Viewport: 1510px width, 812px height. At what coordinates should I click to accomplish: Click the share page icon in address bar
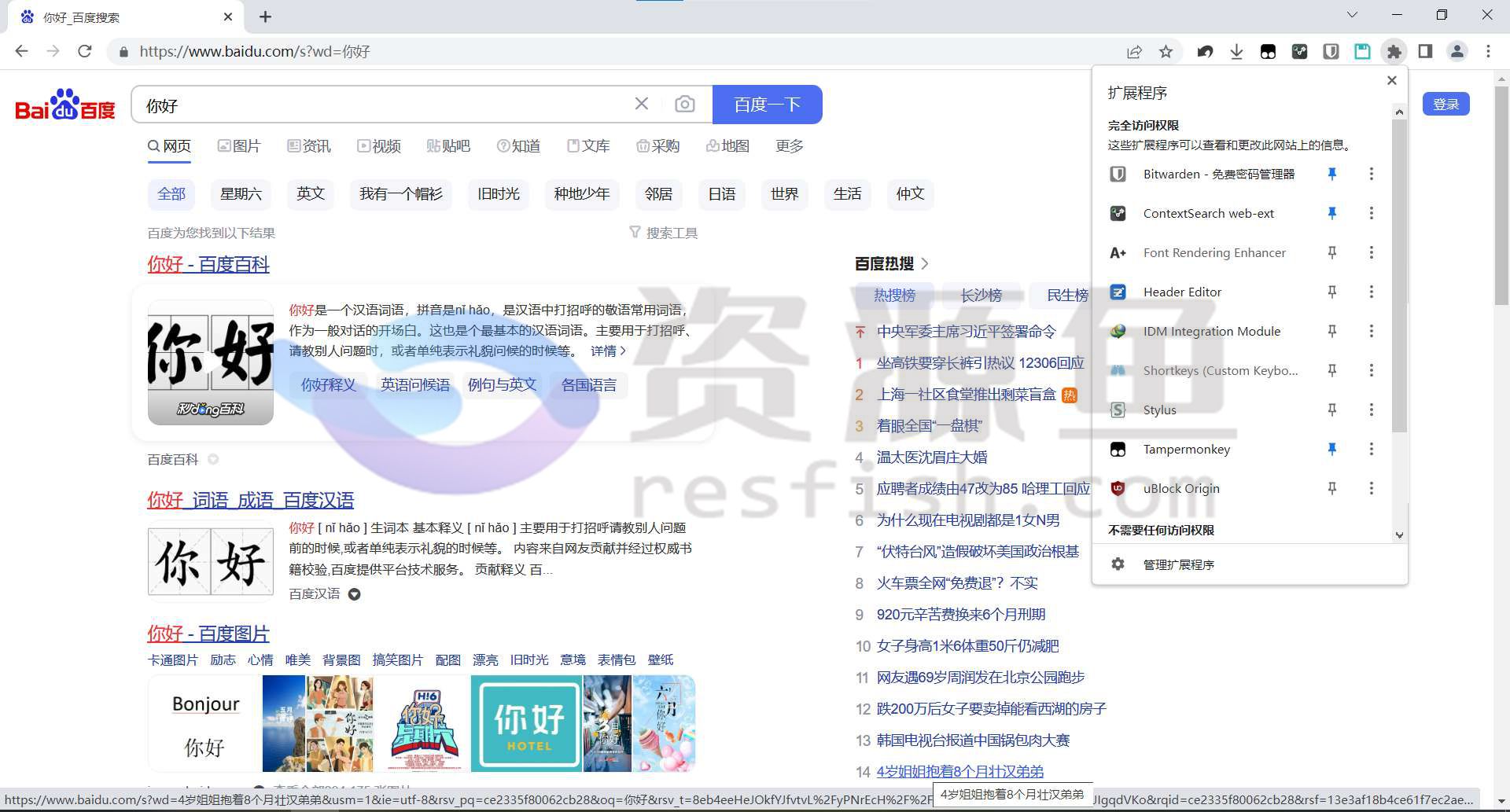[x=1134, y=52]
